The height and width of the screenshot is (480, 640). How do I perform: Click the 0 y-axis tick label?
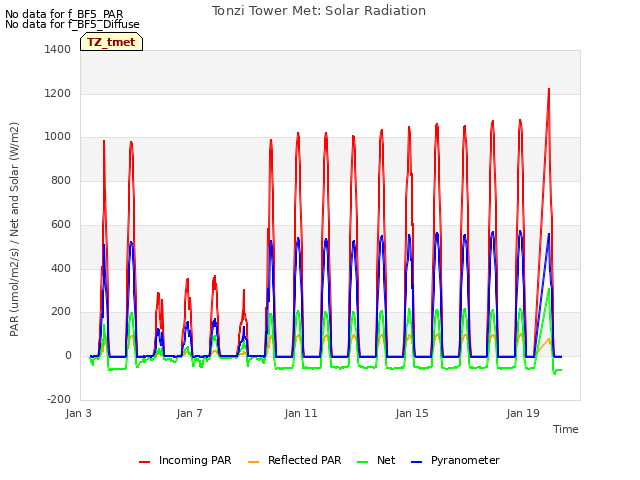click(x=68, y=356)
